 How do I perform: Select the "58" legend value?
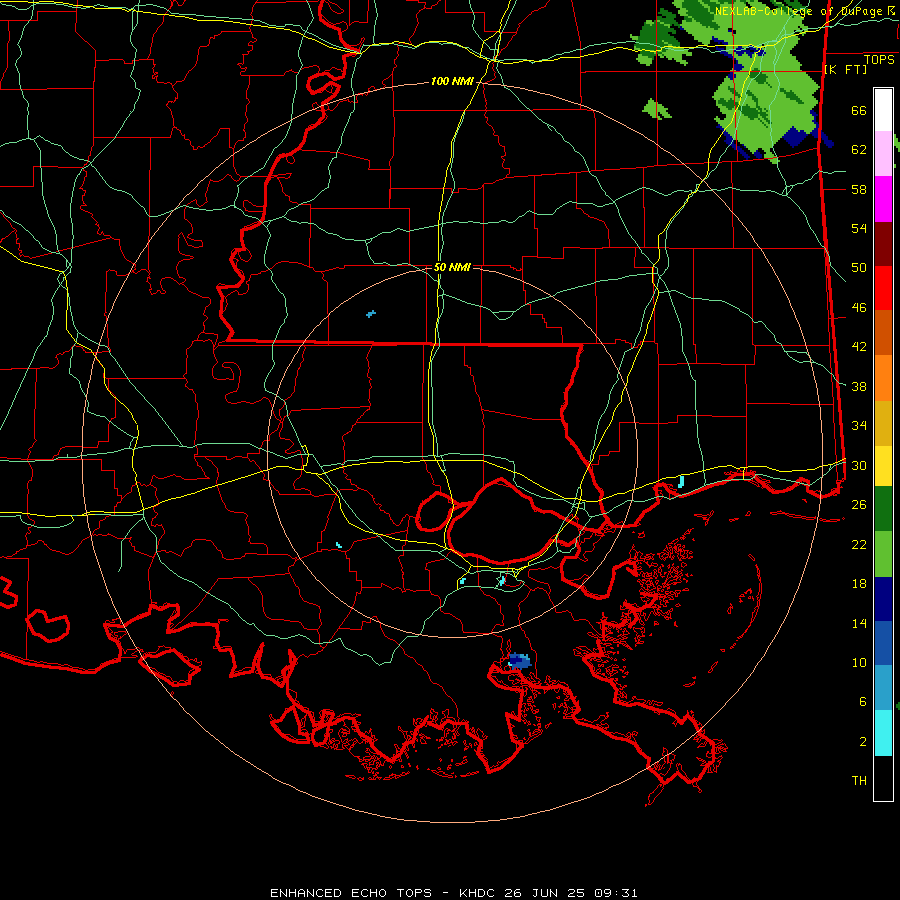(859, 189)
